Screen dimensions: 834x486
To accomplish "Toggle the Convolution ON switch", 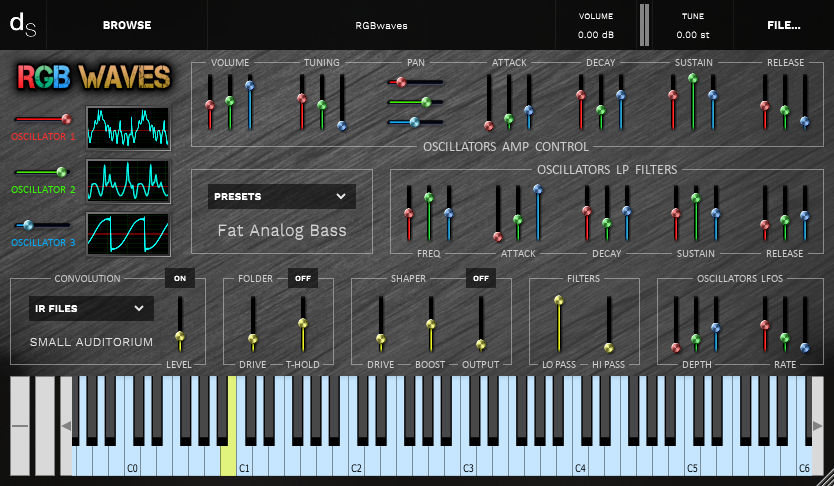I will tap(180, 278).
